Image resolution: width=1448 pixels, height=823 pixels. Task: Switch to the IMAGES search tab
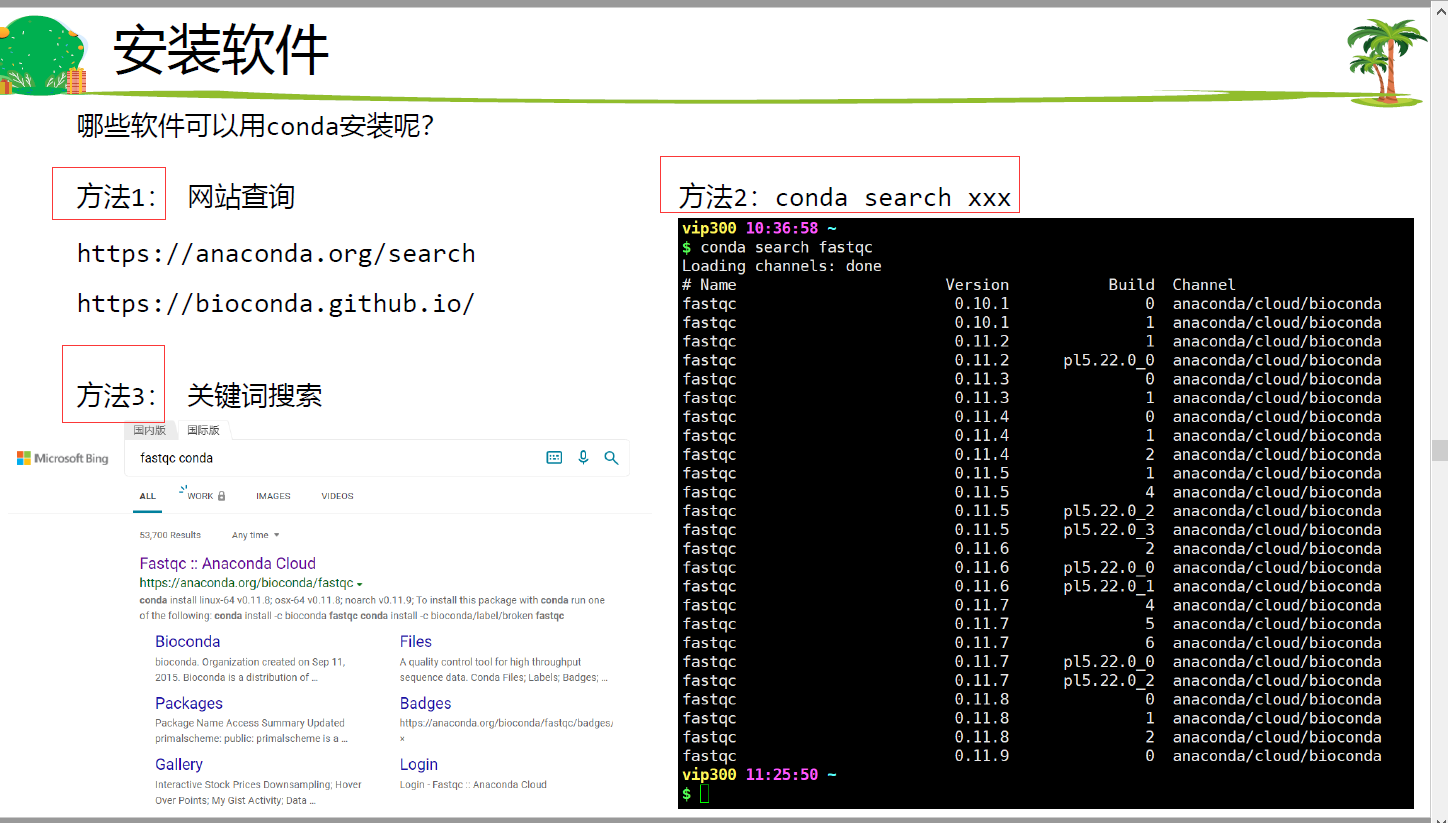[x=273, y=495]
